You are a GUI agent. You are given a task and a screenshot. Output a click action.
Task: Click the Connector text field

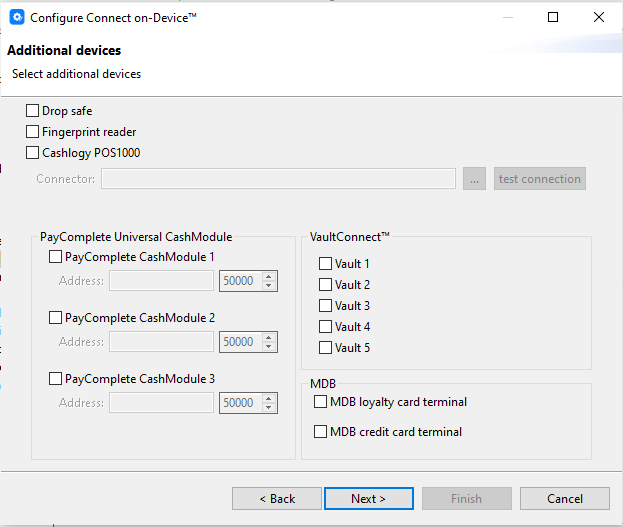(x=278, y=178)
